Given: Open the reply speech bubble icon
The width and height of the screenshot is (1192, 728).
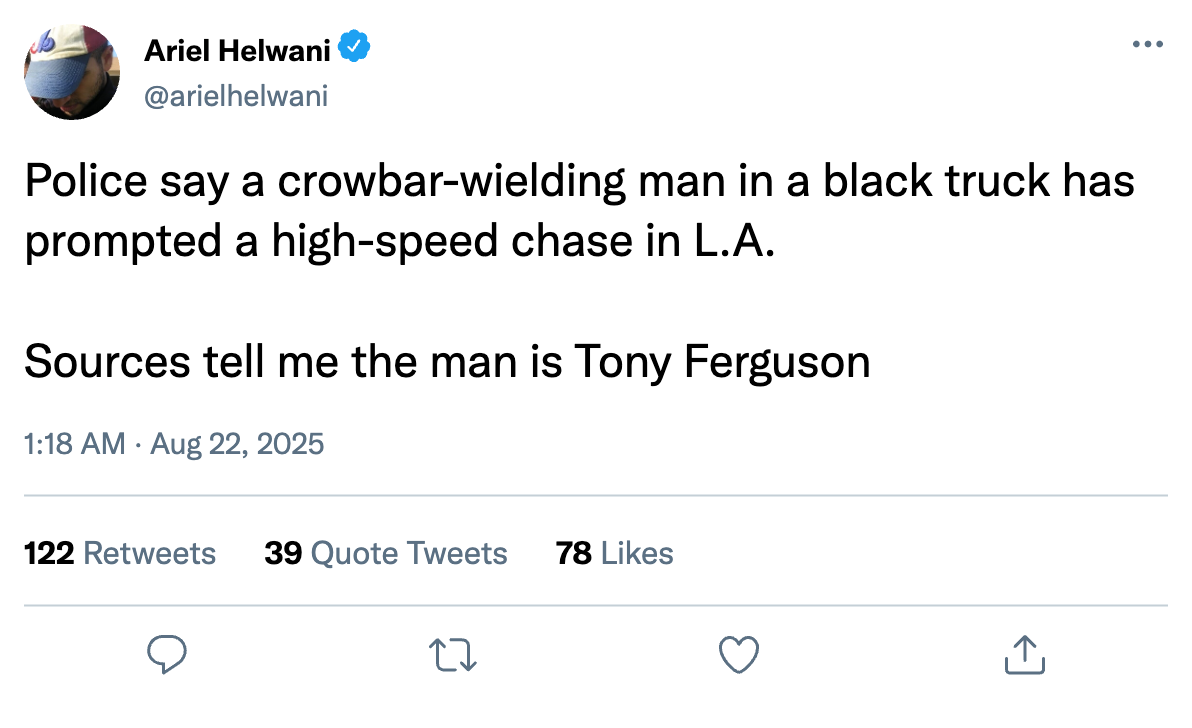Looking at the screenshot, I should pyautogui.click(x=166, y=654).
